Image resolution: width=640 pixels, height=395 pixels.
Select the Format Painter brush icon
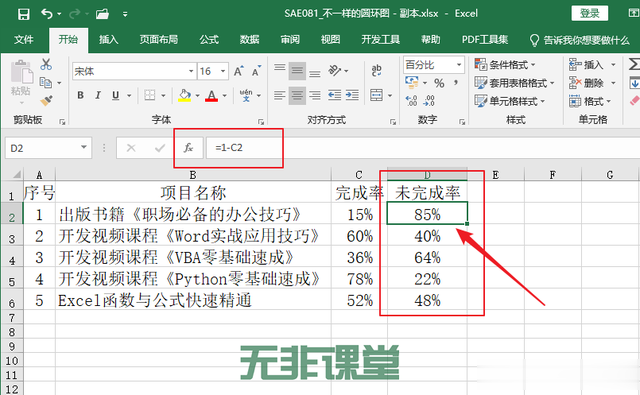click(x=46, y=100)
